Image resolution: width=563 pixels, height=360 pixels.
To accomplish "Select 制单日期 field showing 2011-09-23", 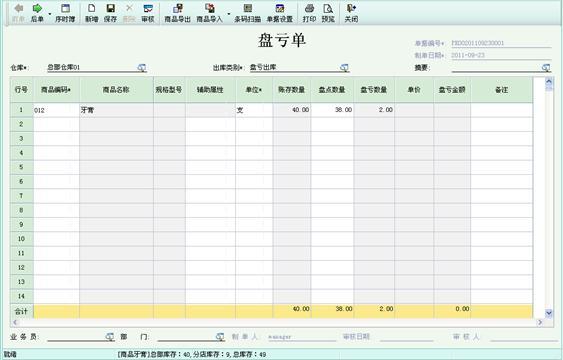I will 501,55.
